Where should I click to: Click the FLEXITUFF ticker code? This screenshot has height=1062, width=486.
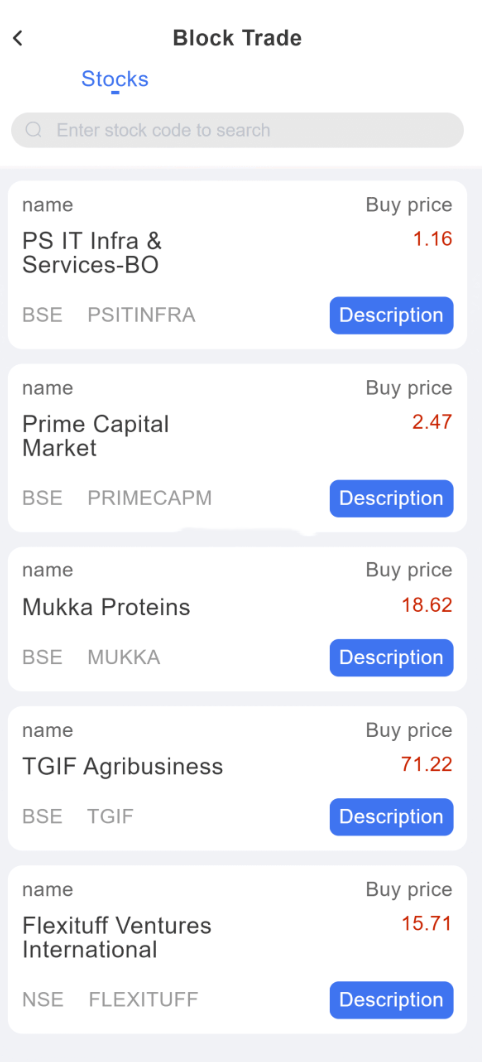coord(143,1000)
